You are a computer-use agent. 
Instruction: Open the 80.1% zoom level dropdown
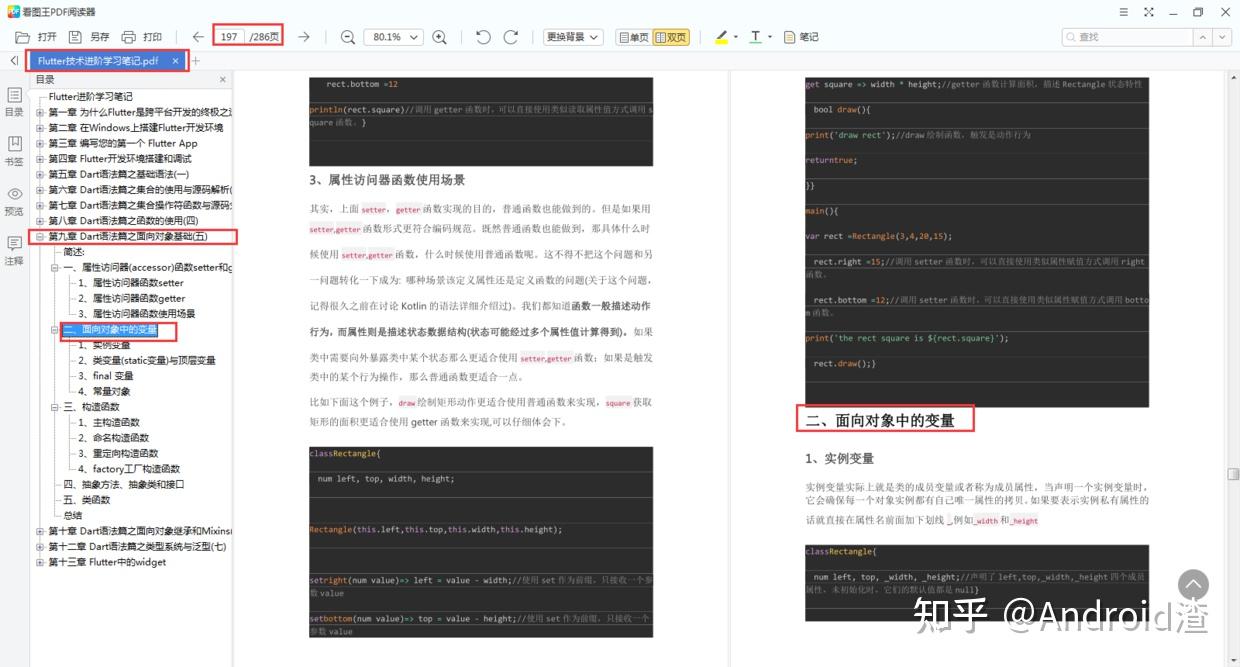[393, 37]
